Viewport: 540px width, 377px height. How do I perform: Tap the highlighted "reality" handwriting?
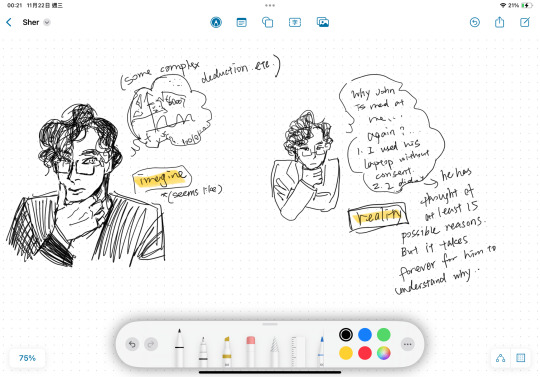pyautogui.click(x=378, y=216)
